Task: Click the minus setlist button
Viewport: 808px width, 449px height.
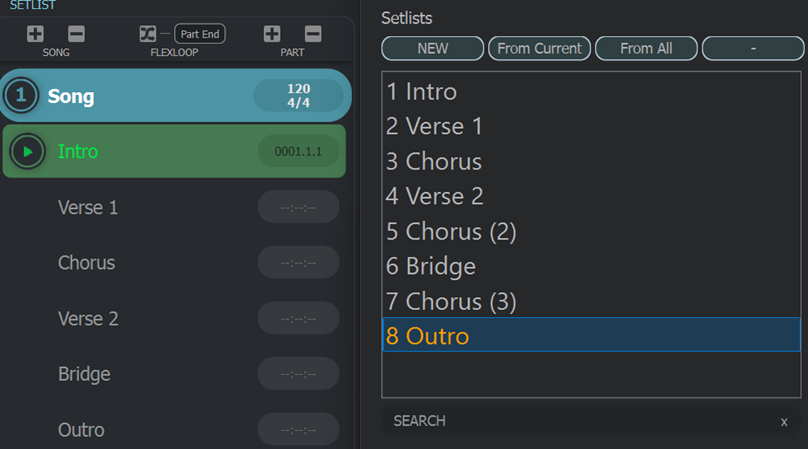Action: click(752, 48)
